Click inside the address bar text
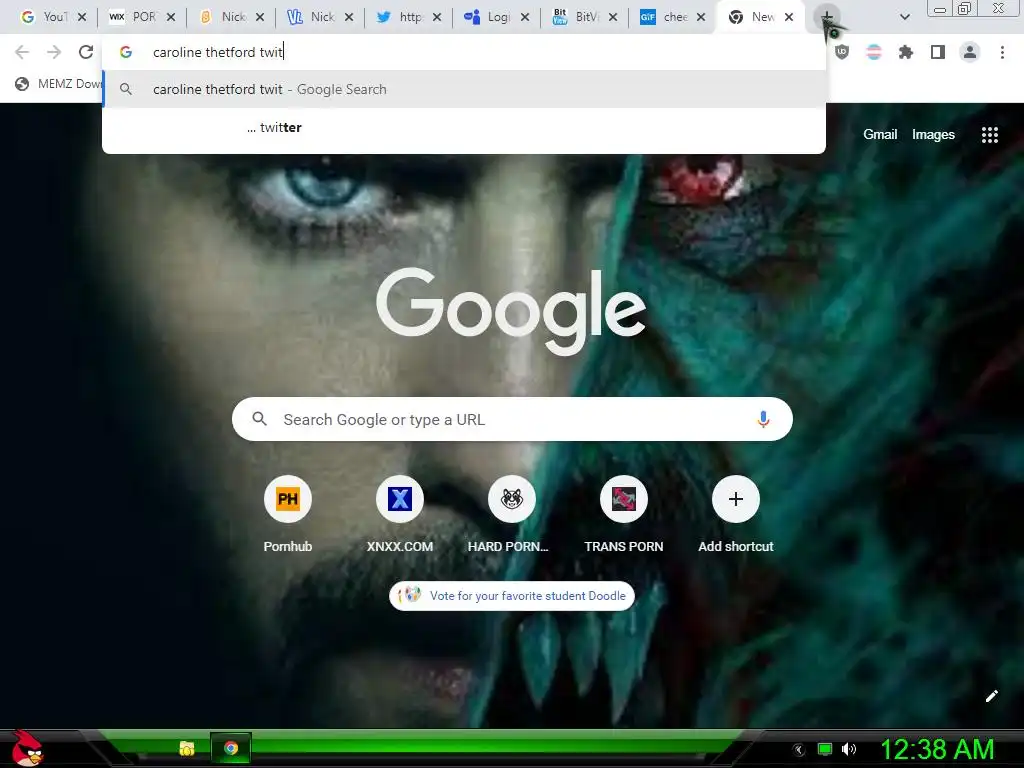This screenshot has width=1024, height=768. (217, 52)
